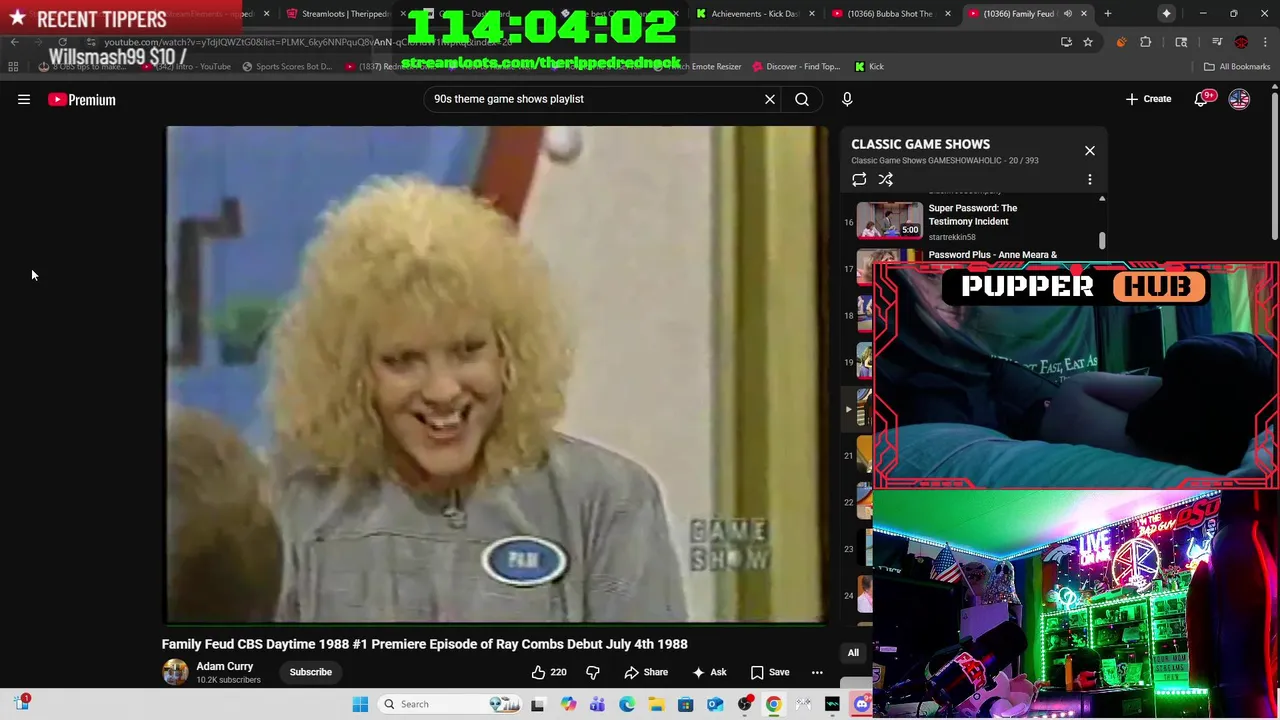Click the Classic Game Shows playlist title
This screenshot has width=1280, height=720.
click(920, 144)
